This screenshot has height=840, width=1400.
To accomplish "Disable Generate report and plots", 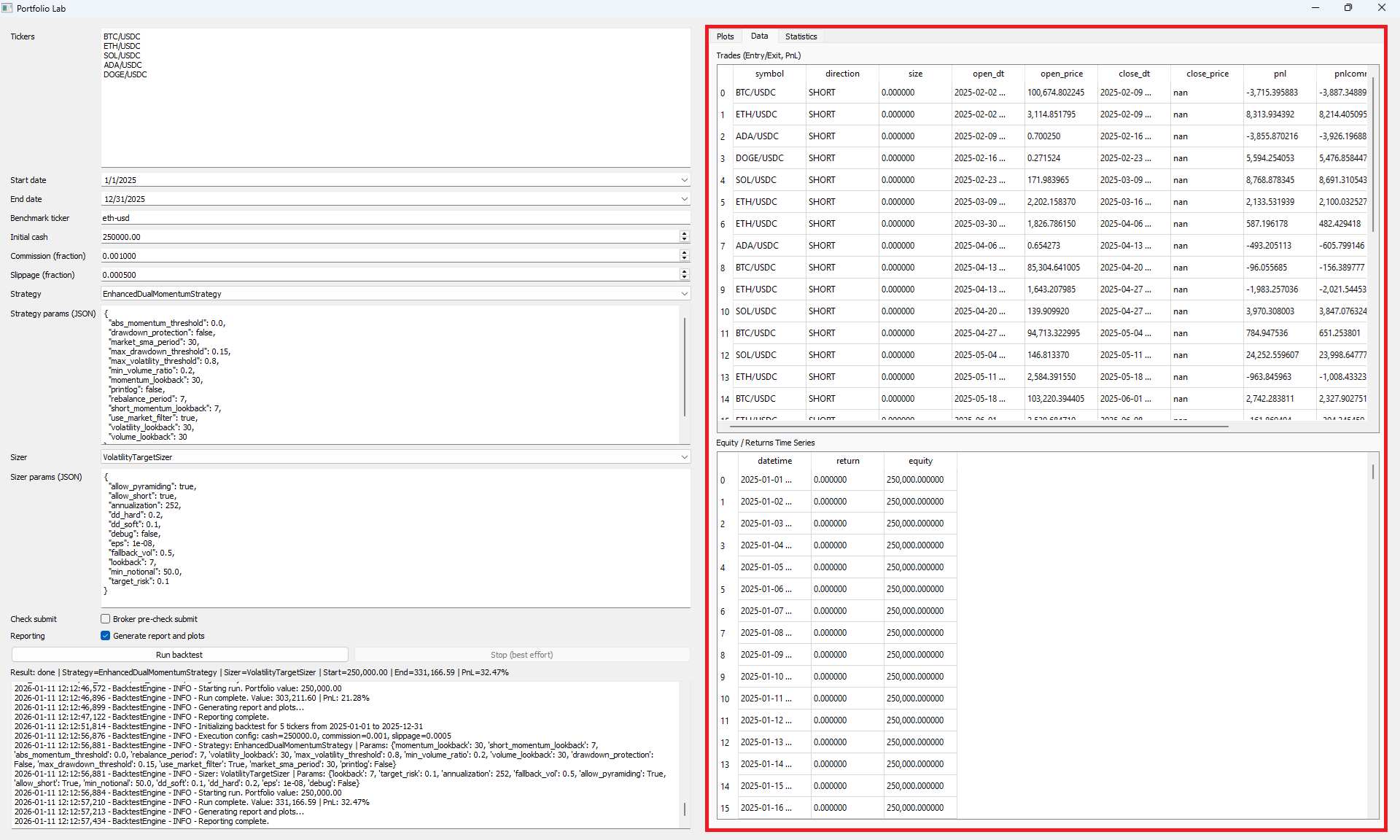I will [106, 635].
